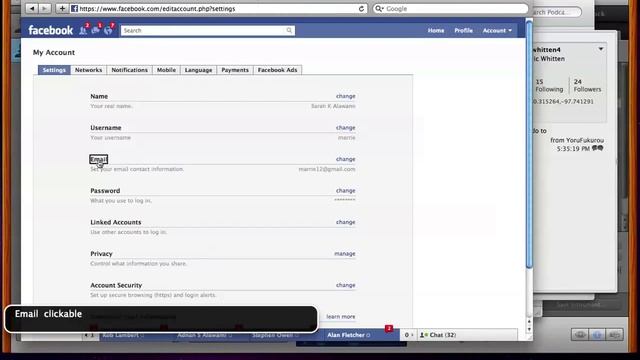Click 24 Followers in the background window
The width and height of the screenshot is (640, 360).
tap(587, 85)
